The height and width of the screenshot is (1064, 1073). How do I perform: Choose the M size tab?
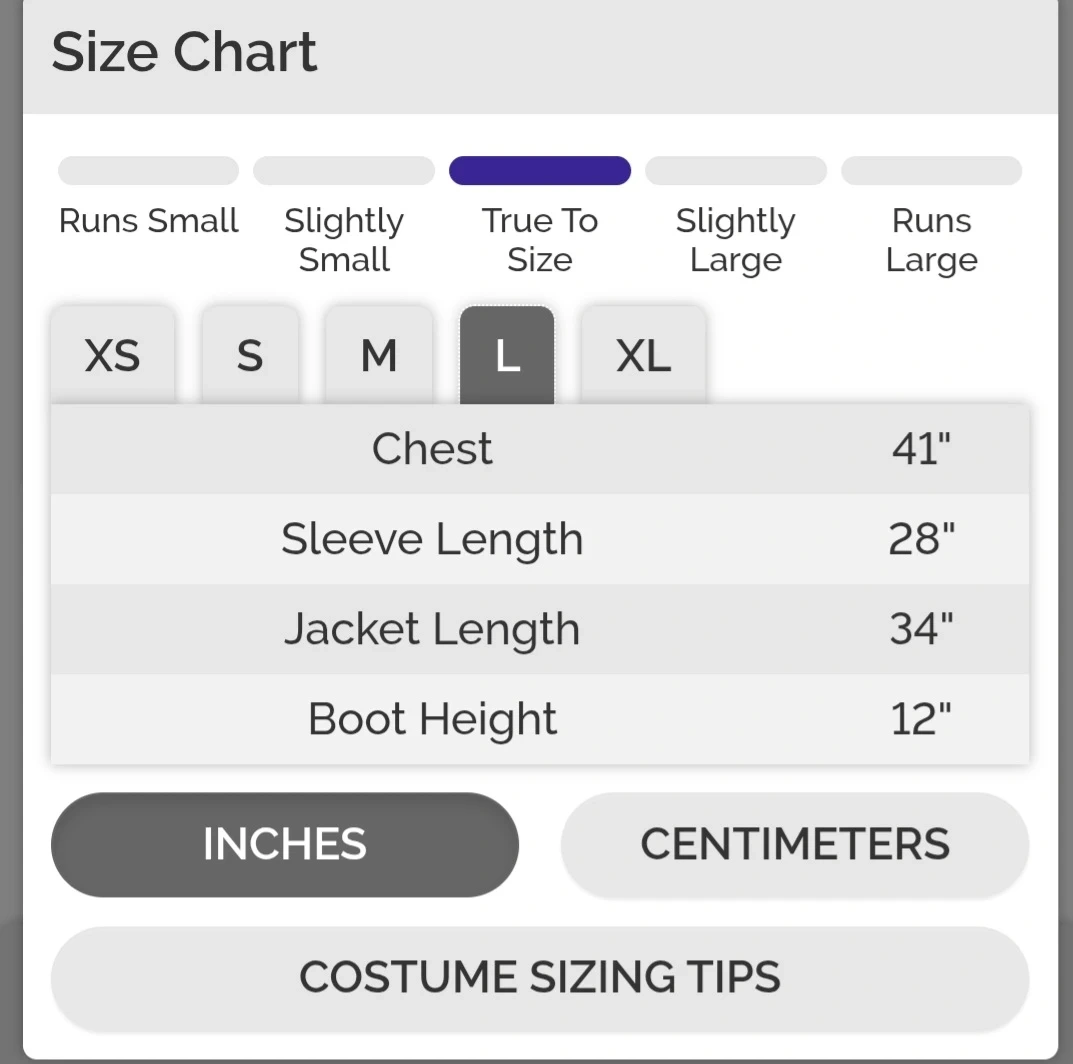pos(379,356)
